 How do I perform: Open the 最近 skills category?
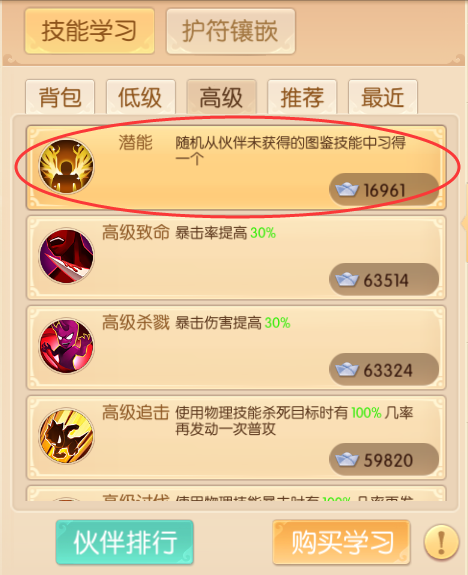click(383, 97)
